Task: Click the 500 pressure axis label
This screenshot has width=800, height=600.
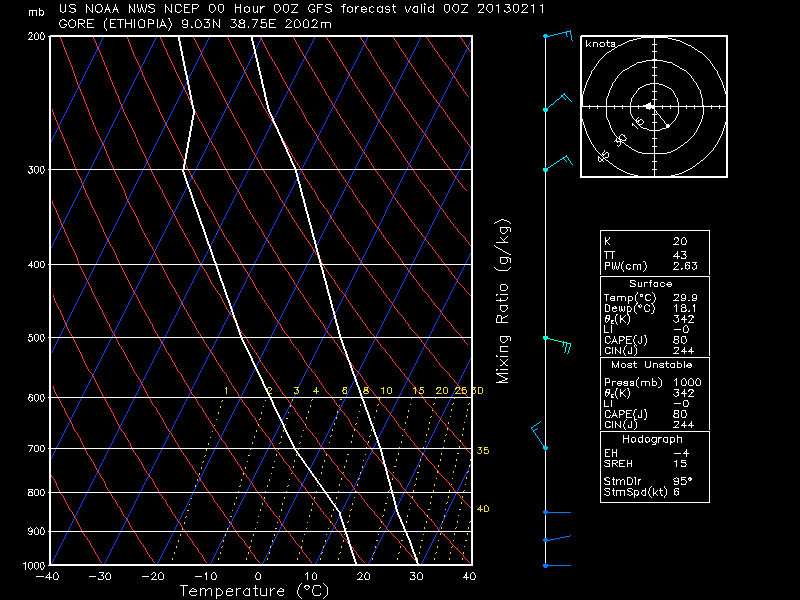Action: (37, 338)
